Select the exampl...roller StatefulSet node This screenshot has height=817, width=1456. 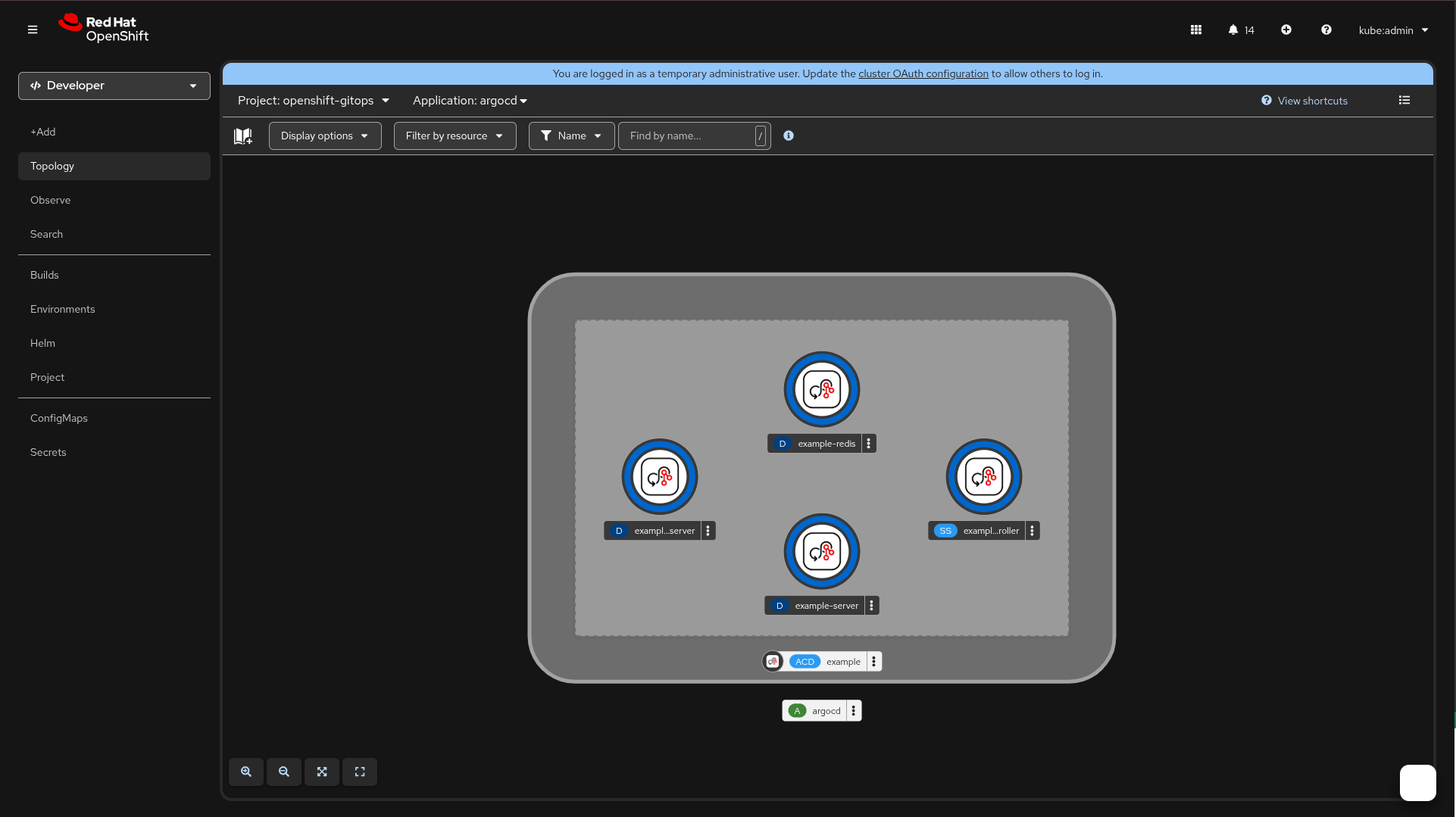tap(984, 476)
